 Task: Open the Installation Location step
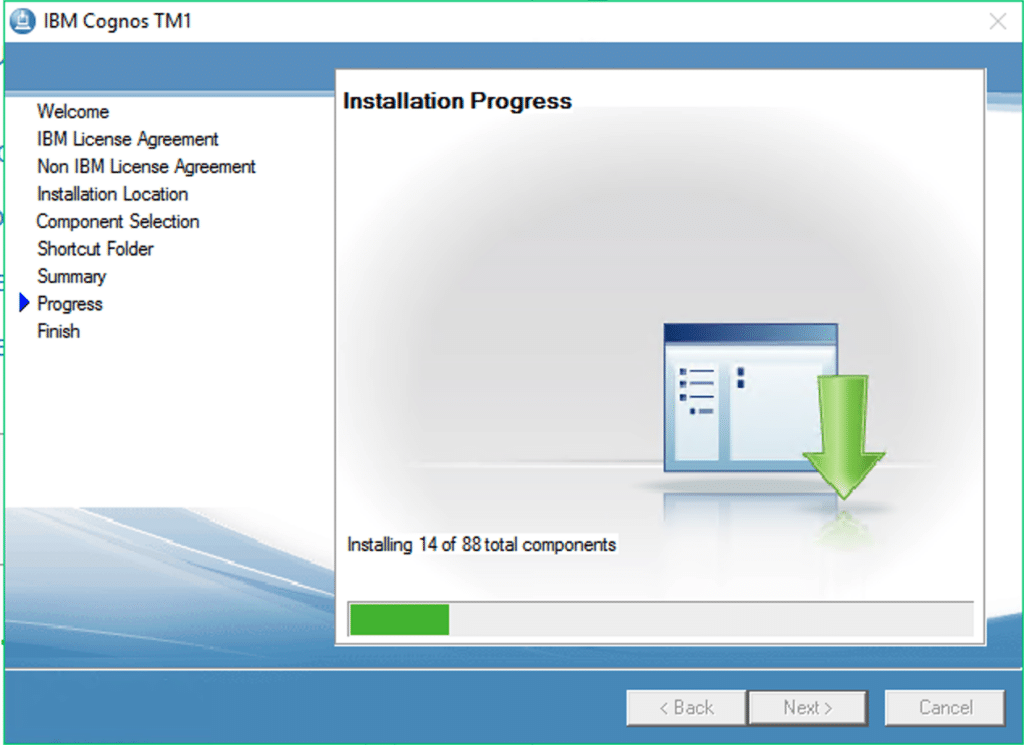pos(112,194)
